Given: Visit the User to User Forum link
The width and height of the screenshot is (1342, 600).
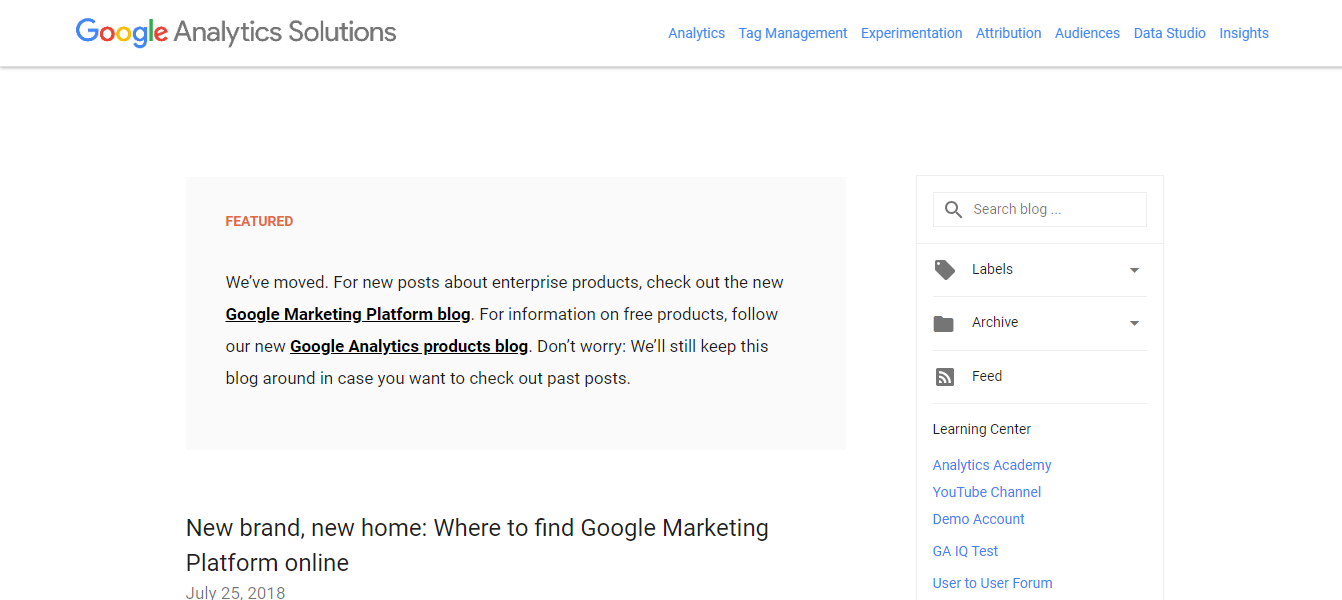Looking at the screenshot, I should (x=992, y=583).
